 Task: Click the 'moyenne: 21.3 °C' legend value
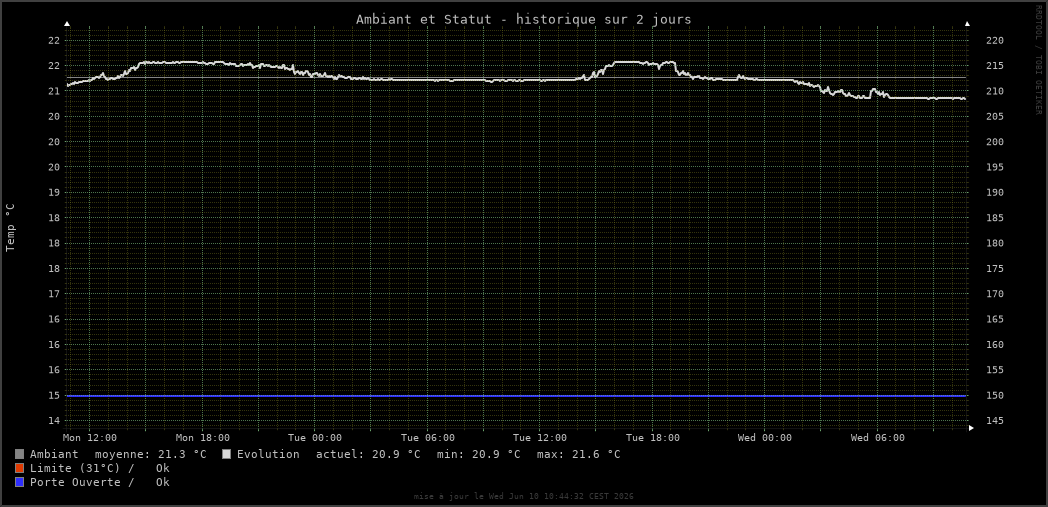151,454
